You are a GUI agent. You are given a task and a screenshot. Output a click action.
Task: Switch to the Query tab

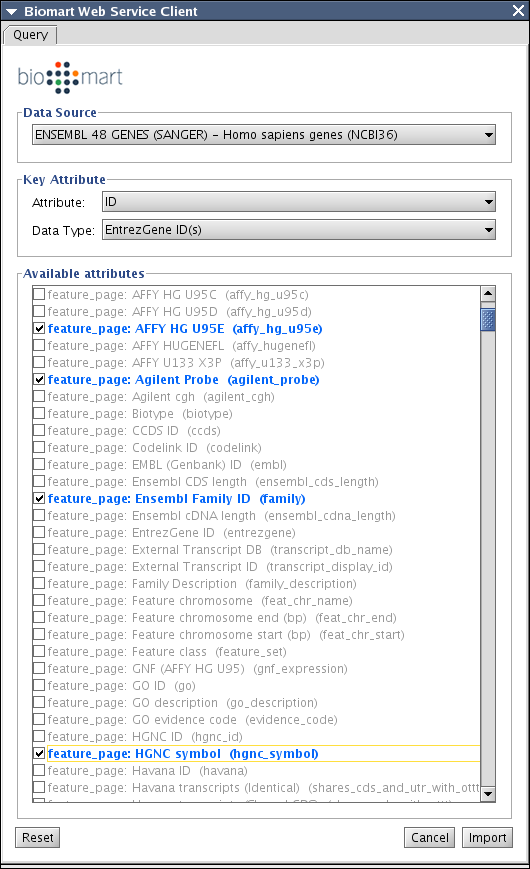click(x=30, y=35)
